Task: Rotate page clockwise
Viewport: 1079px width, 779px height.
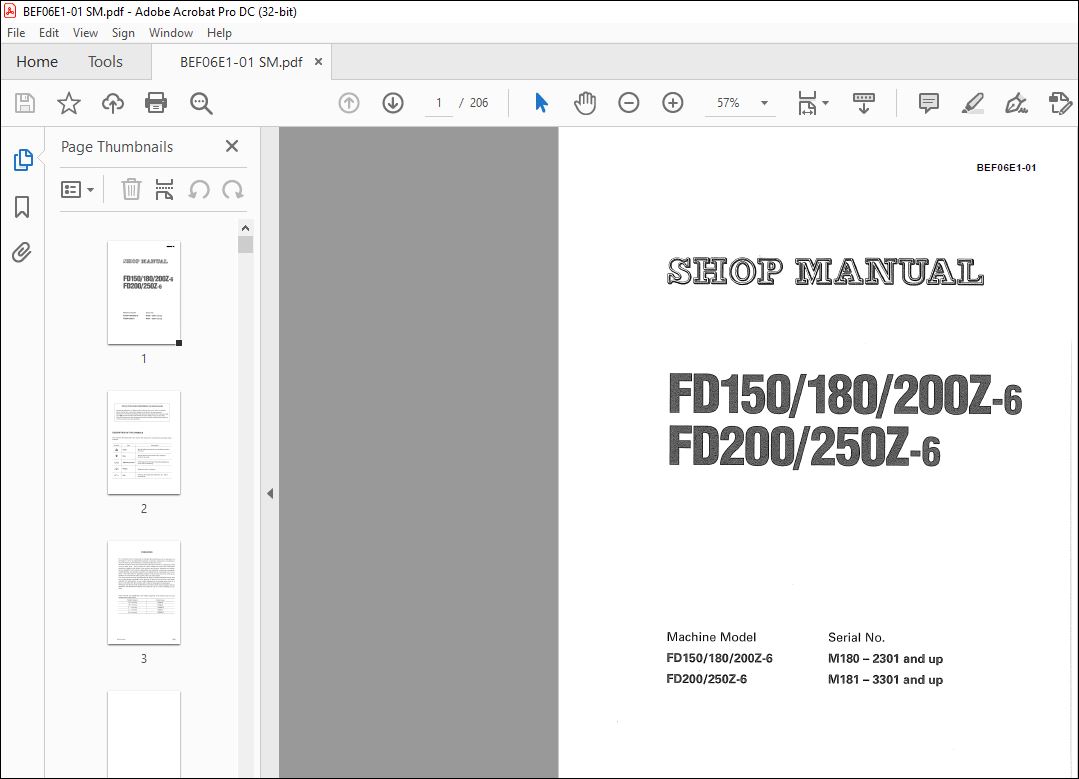Action: pyautogui.click(x=233, y=189)
